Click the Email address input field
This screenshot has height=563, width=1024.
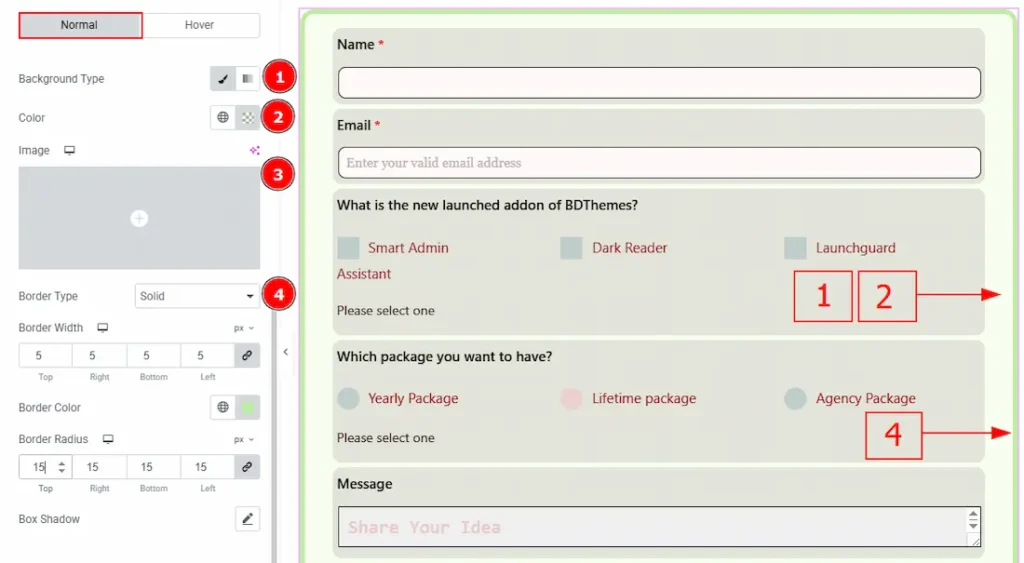coord(658,162)
